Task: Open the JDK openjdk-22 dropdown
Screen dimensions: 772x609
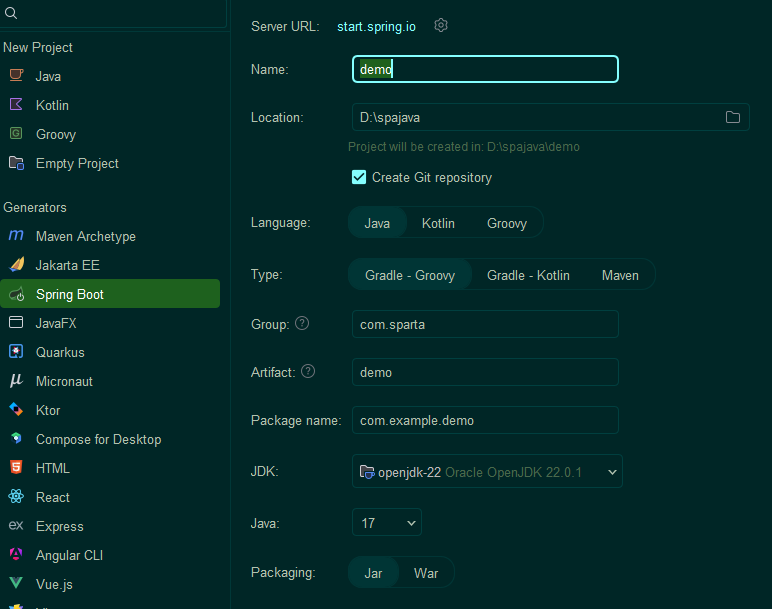Action: [487, 472]
